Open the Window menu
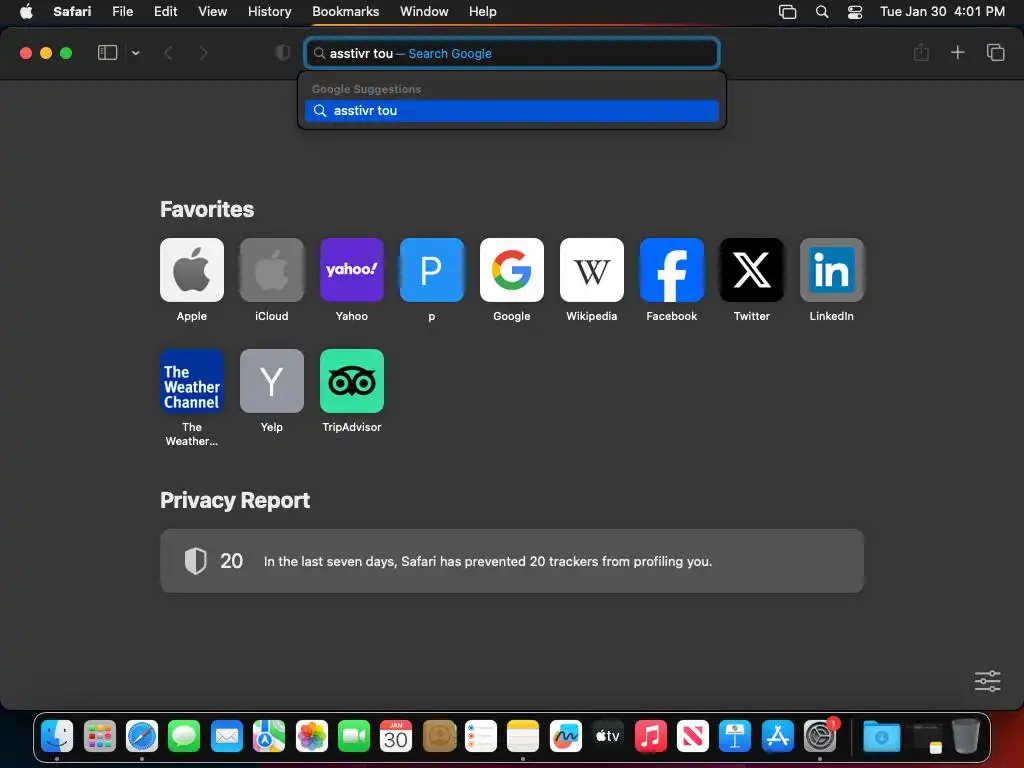 click(x=424, y=11)
